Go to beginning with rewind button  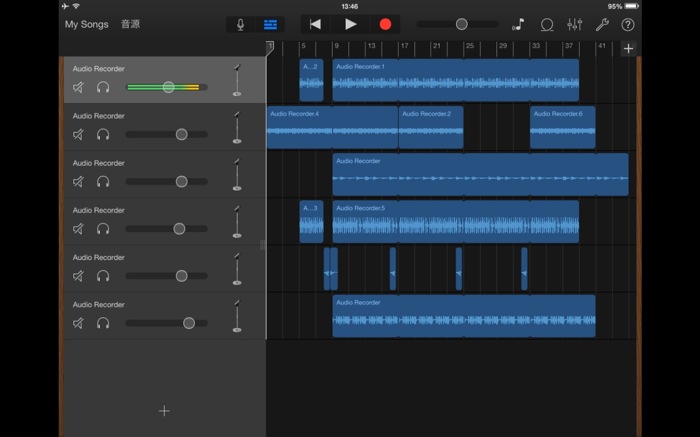coord(315,25)
